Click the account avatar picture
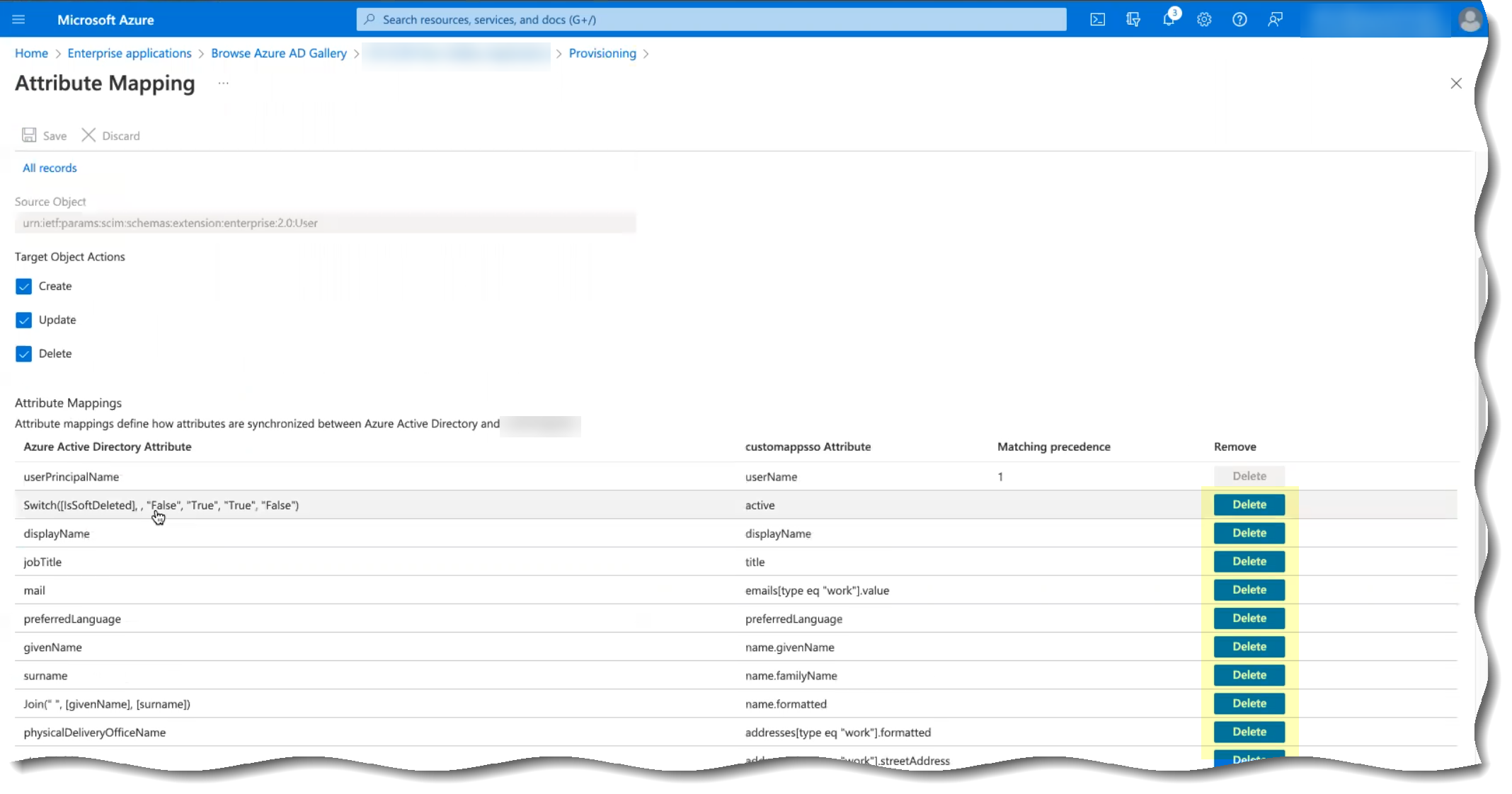This screenshot has width=1512, height=794. pos(1470,20)
